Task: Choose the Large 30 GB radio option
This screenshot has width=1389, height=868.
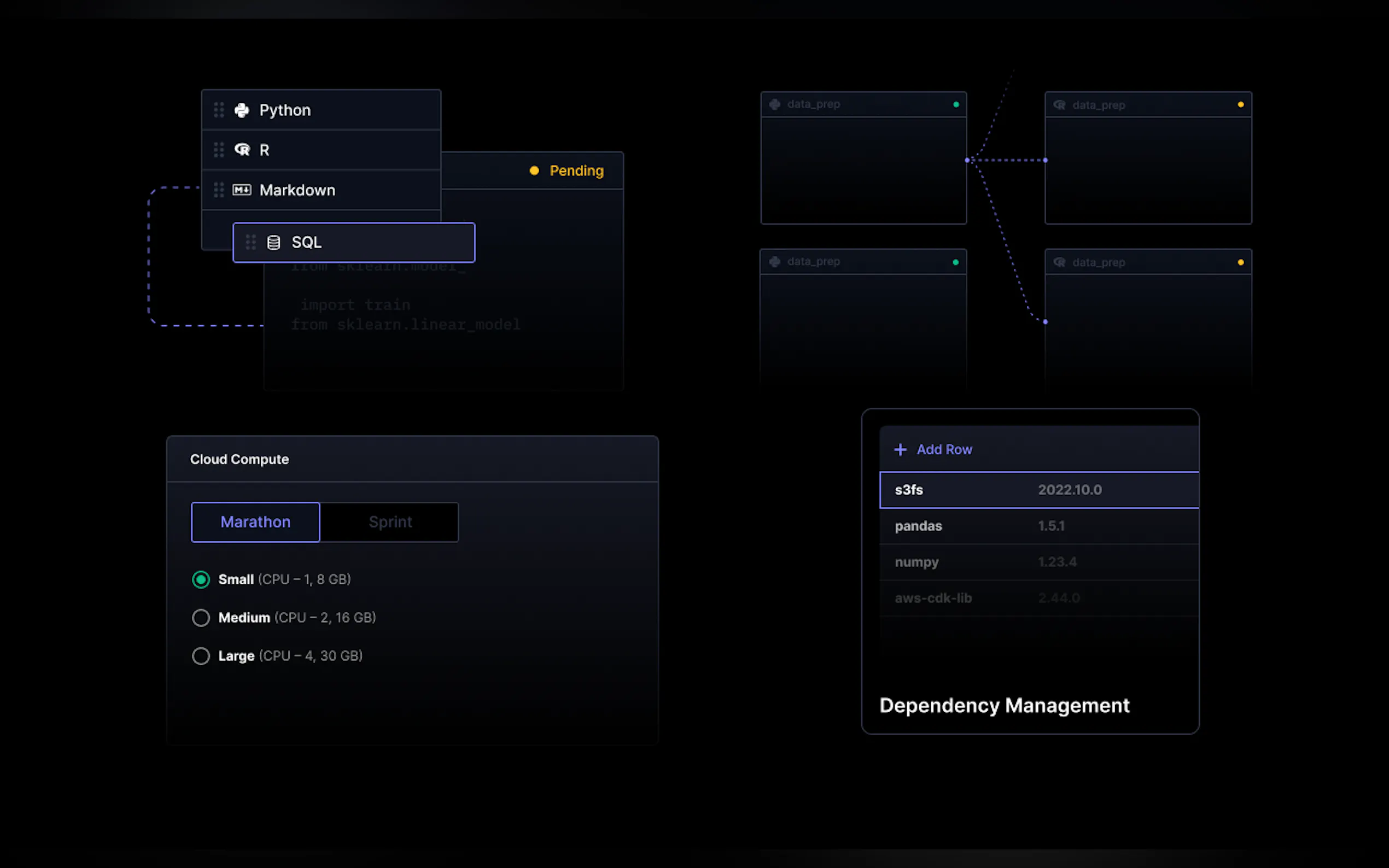Action: coord(201,655)
